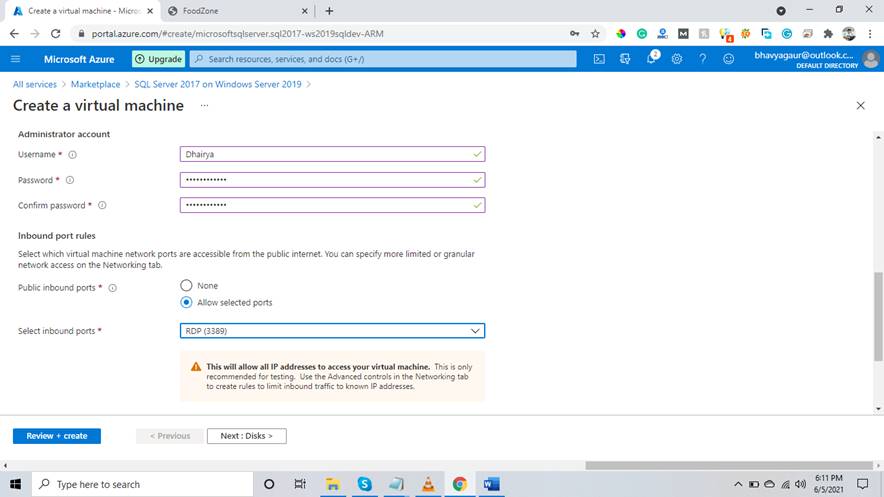Click Microsoft Azure home link

tap(79, 59)
